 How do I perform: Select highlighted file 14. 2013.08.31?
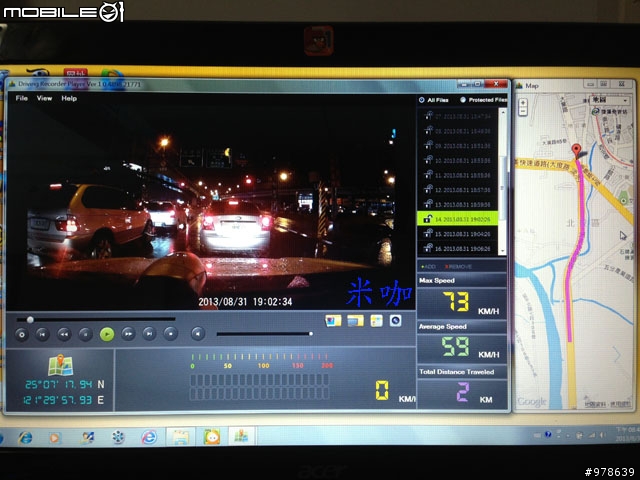(457, 219)
